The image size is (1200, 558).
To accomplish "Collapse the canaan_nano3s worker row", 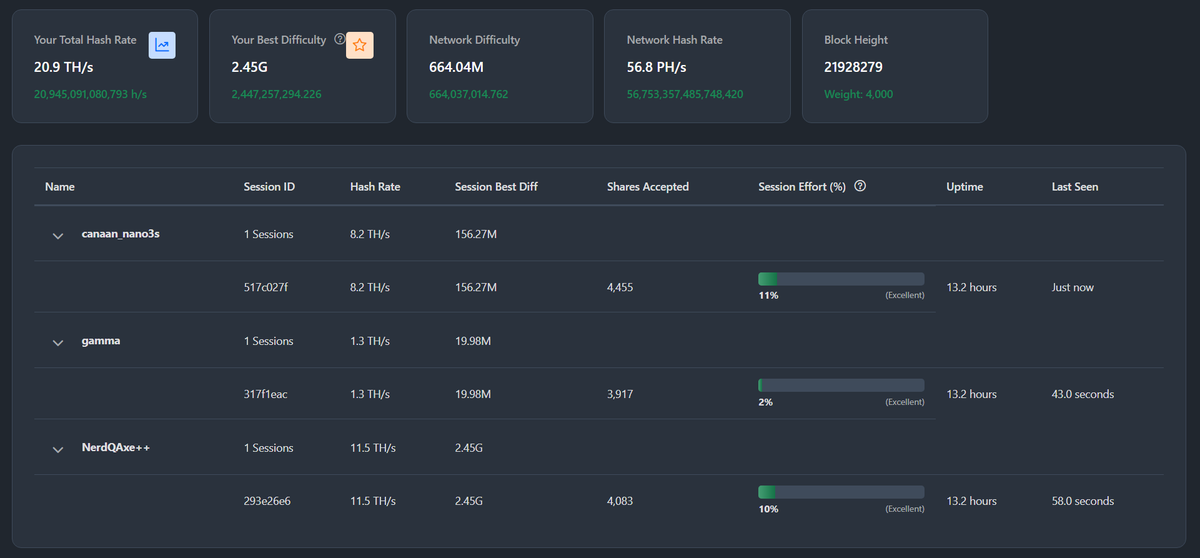I will pyautogui.click(x=58, y=235).
